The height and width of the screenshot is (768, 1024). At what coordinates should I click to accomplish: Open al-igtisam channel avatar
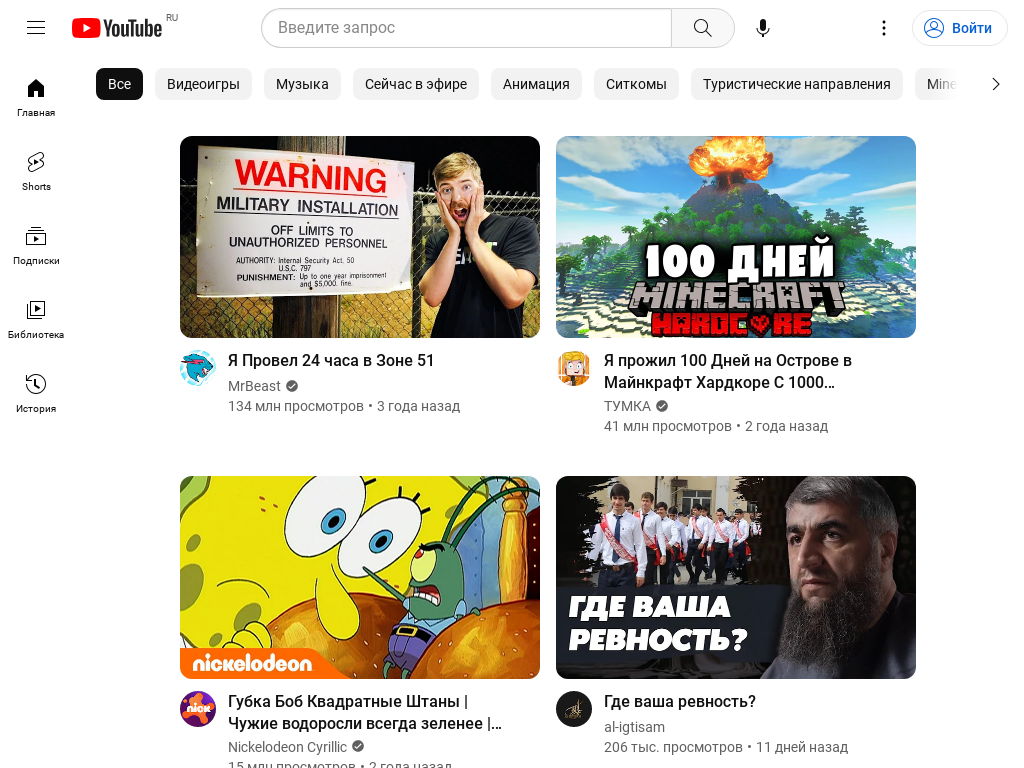coord(574,709)
